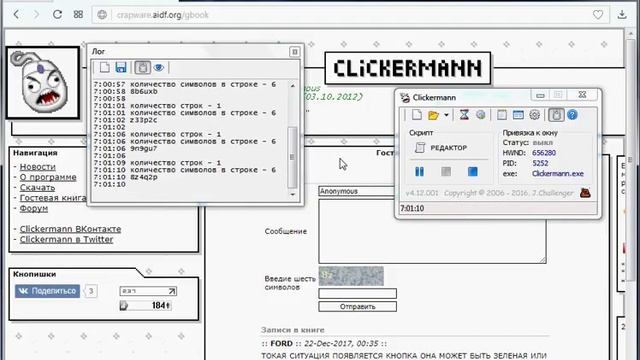Click the brown stamp icon next to copyright text
Viewport: 640px width, 360px height.
(585, 193)
